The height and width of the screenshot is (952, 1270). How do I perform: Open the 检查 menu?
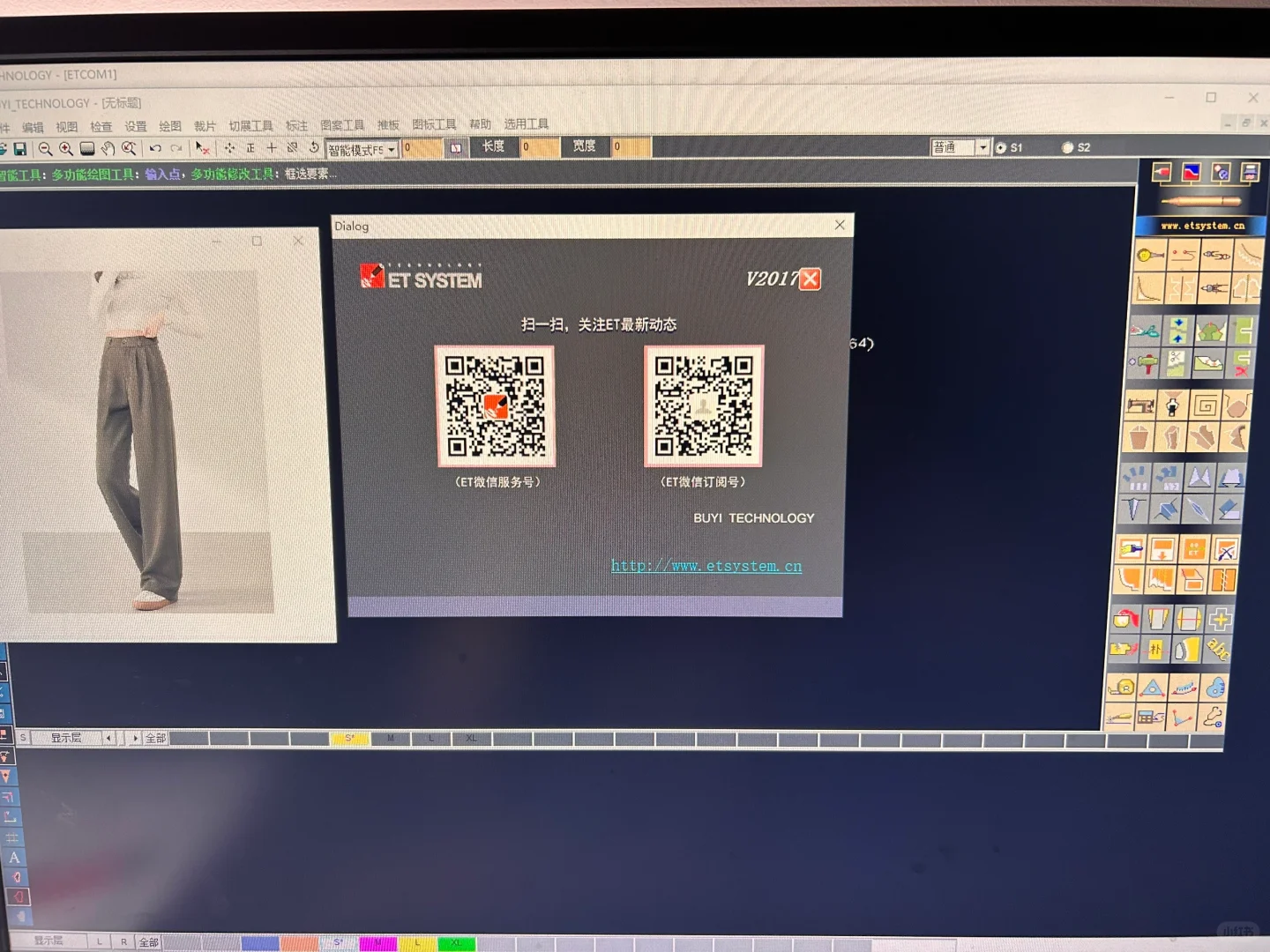point(101,127)
